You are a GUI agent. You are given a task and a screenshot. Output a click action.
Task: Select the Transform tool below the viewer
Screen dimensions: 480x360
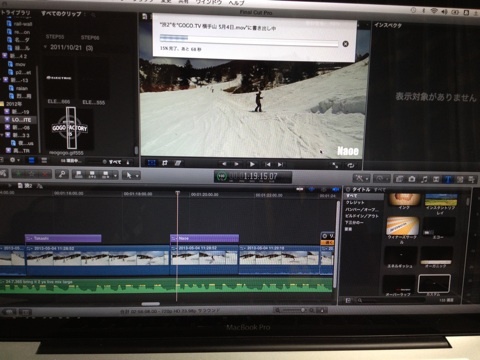tap(152, 163)
